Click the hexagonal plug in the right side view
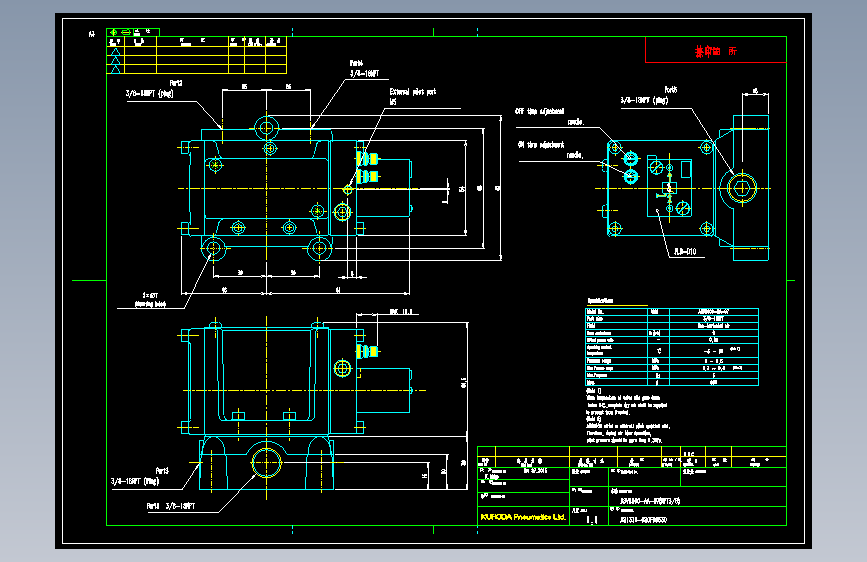867x562 pixels. pyautogui.click(x=741, y=188)
